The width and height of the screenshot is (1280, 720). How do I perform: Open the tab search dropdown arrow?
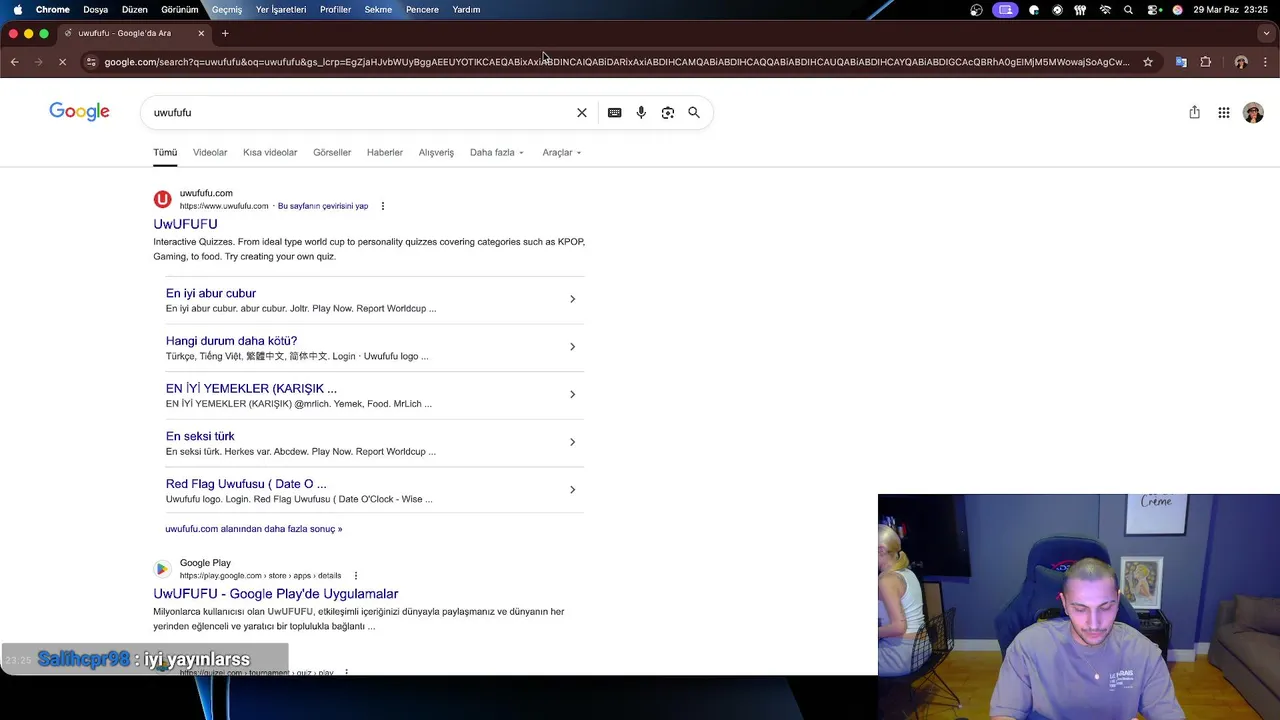(1266, 33)
